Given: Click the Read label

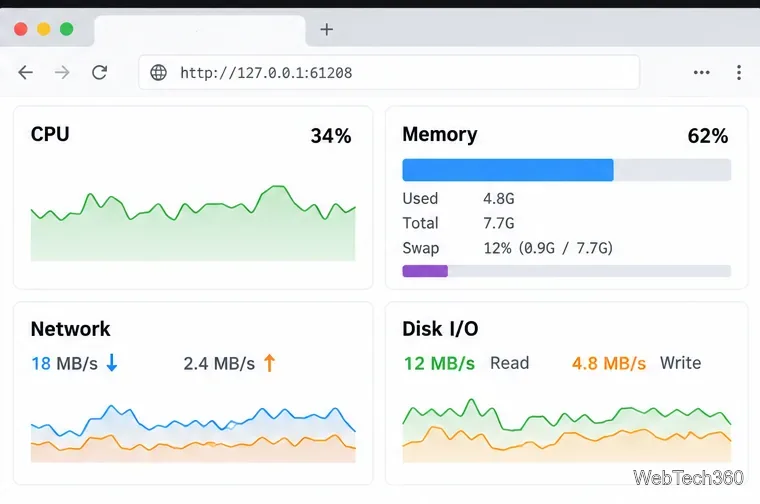Looking at the screenshot, I should click(509, 363).
